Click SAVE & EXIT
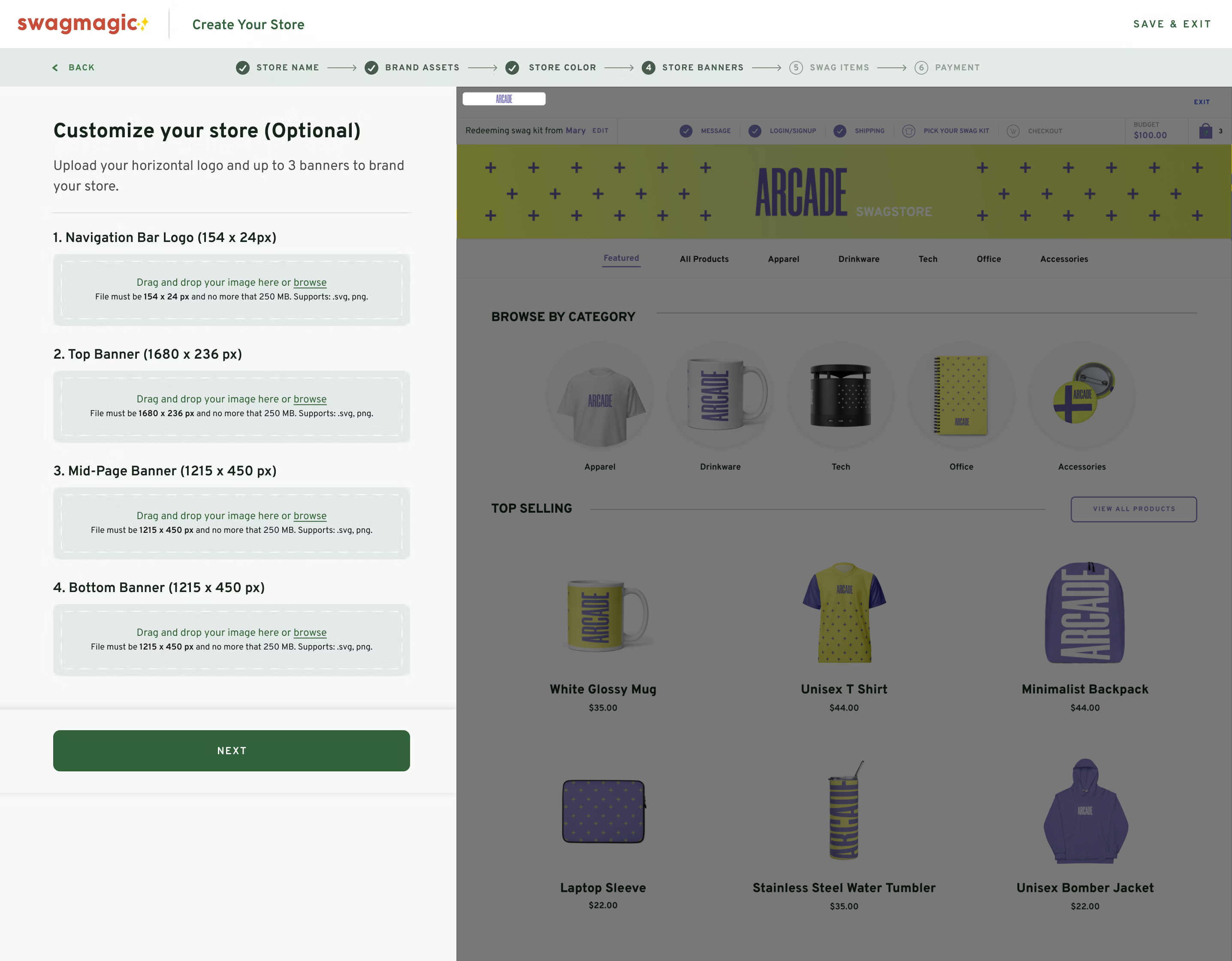Image resolution: width=1232 pixels, height=961 pixels. coord(1172,24)
